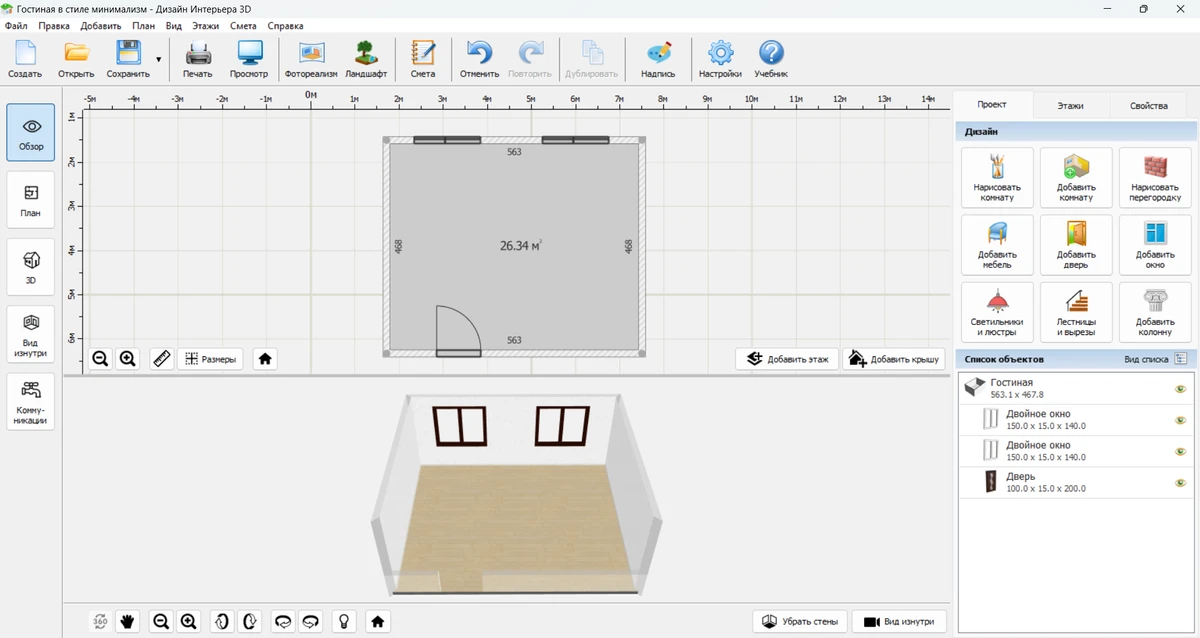
Task: Open the Учебник tutorial
Action: [x=771, y=60]
